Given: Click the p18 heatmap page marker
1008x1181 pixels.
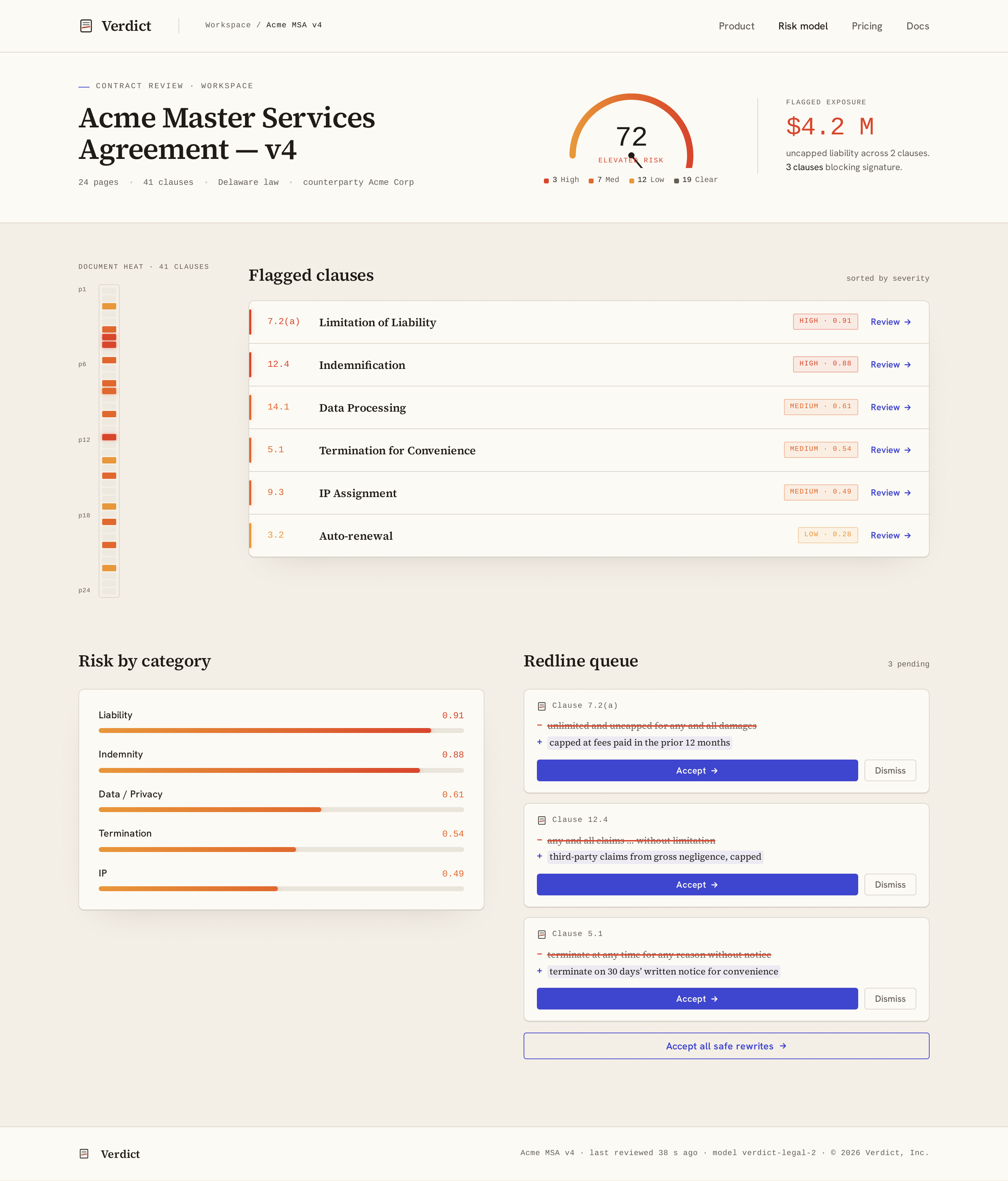Looking at the screenshot, I should tap(84, 516).
